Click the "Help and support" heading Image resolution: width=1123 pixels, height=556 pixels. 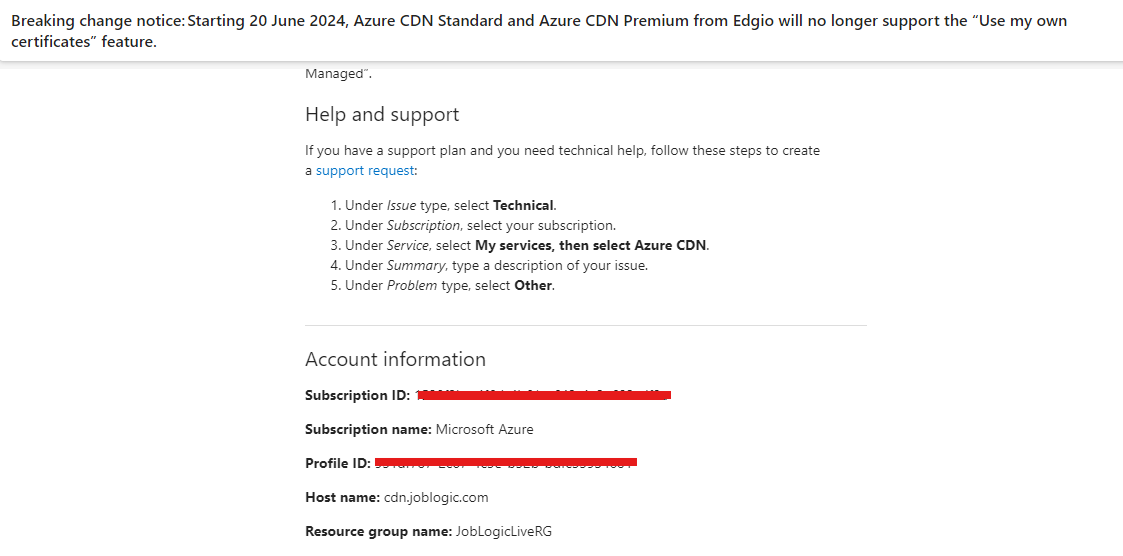[x=382, y=114]
